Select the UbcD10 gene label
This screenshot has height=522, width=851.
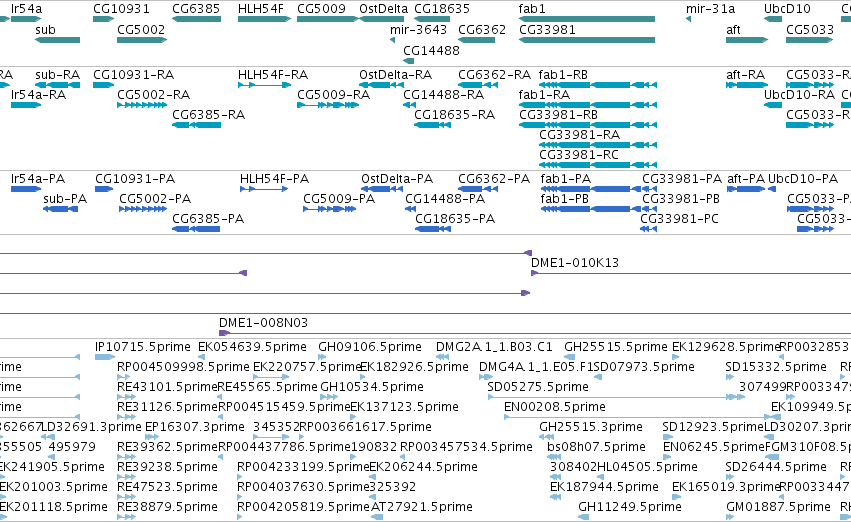click(788, 9)
